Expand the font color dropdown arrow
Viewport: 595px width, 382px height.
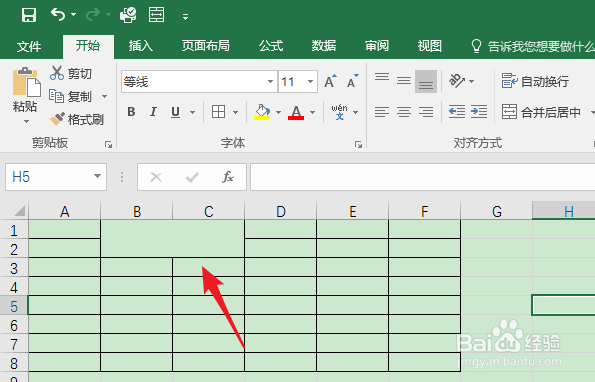pyautogui.click(x=313, y=112)
